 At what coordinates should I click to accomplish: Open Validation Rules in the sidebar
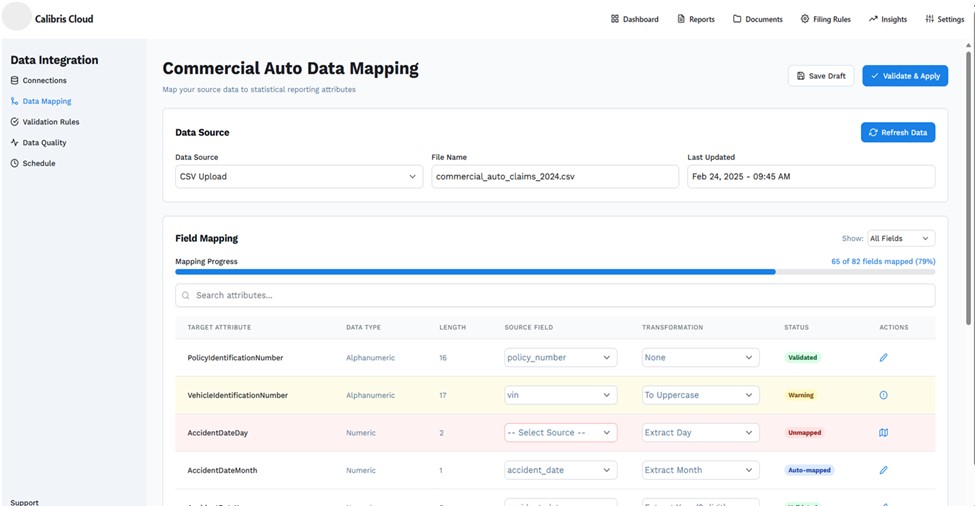tap(50, 122)
